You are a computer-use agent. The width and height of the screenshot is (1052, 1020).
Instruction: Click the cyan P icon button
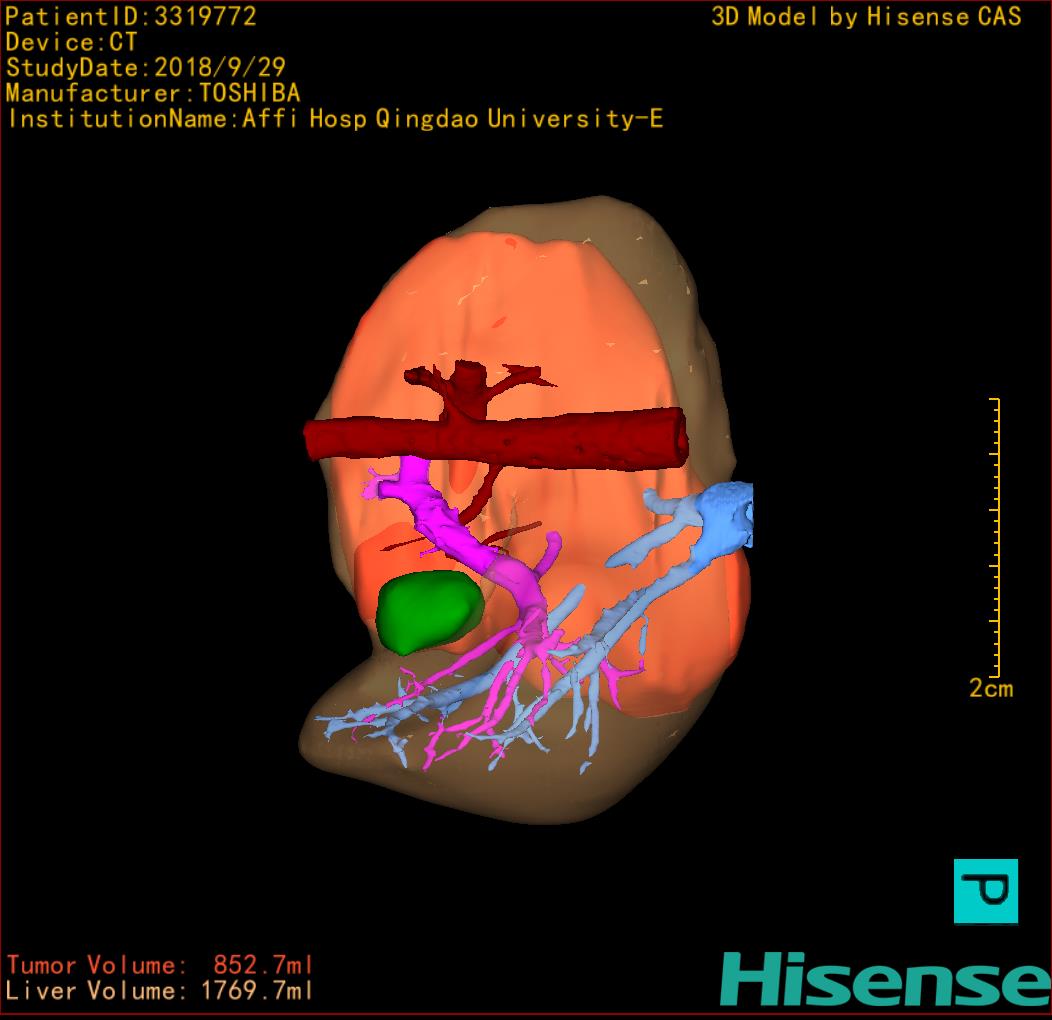coord(985,890)
